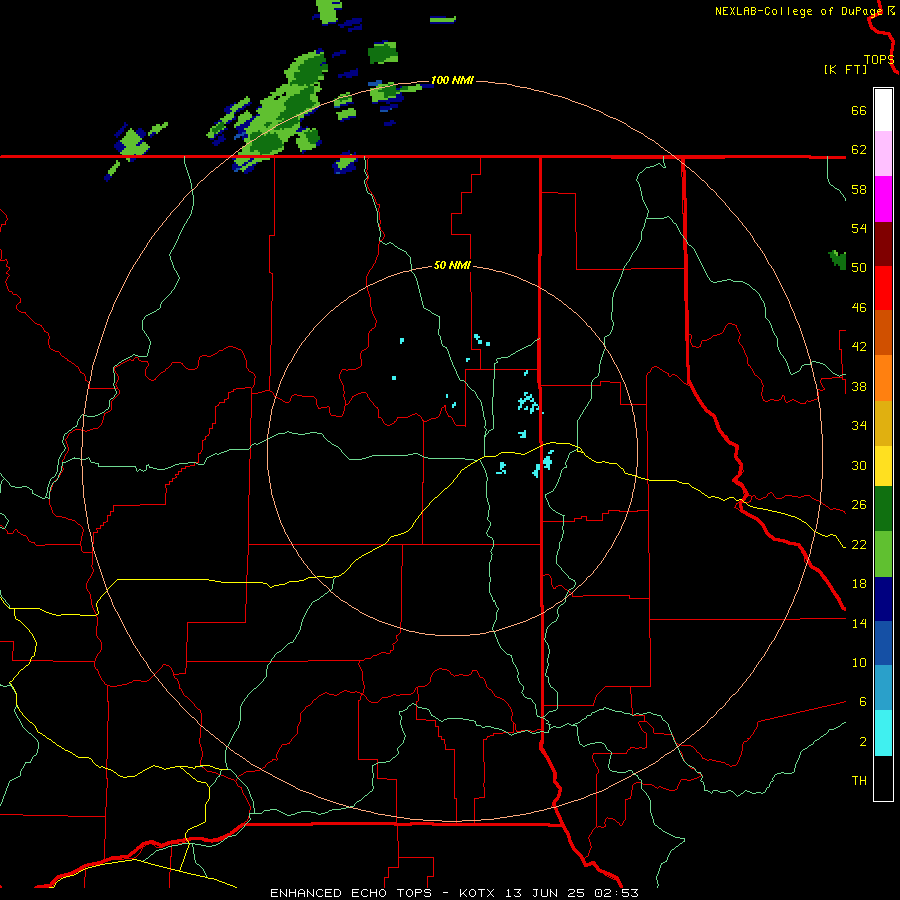Click the 66 legend value

[x=859, y=110]
